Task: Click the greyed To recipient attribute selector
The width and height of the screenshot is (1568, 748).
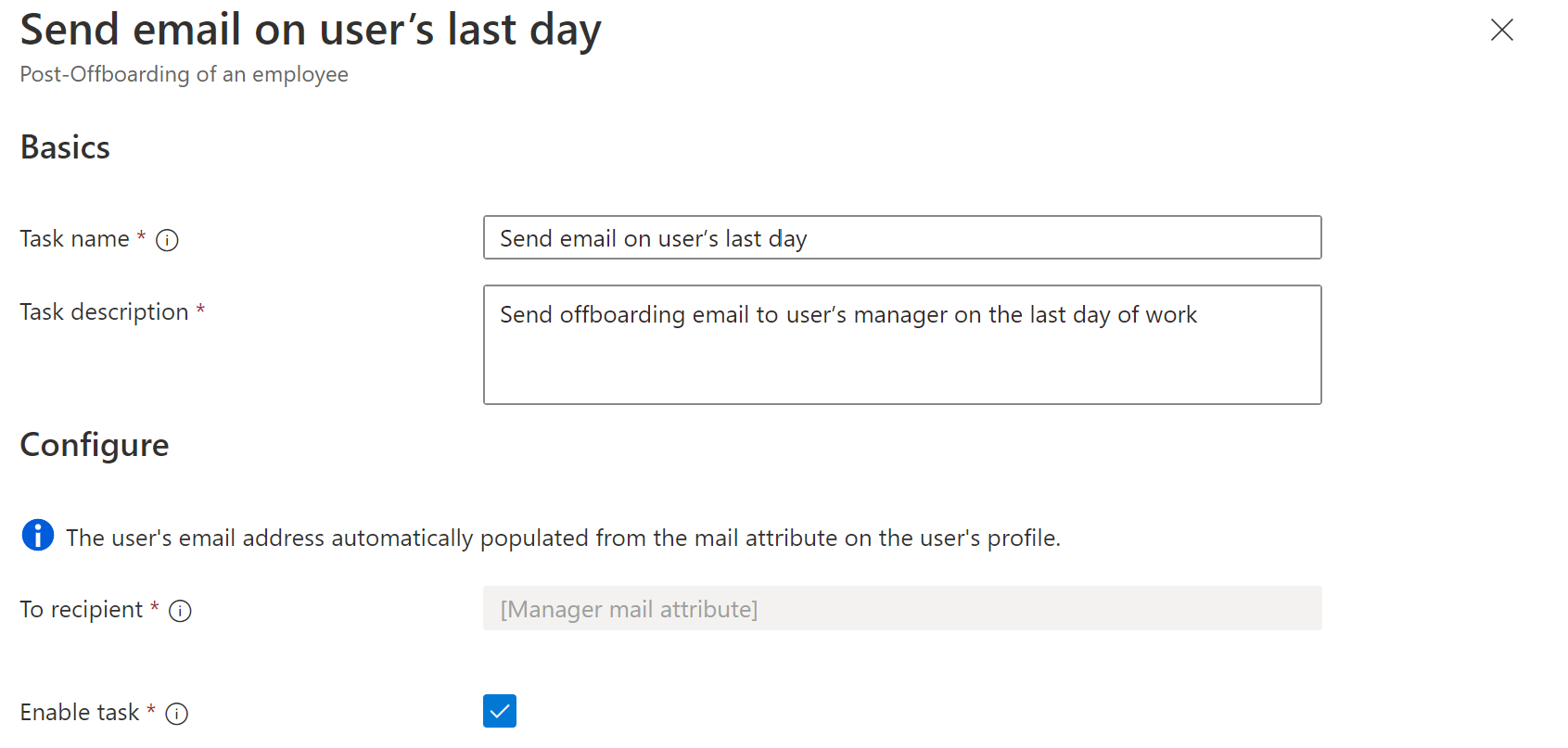Action: pos(902,609)
